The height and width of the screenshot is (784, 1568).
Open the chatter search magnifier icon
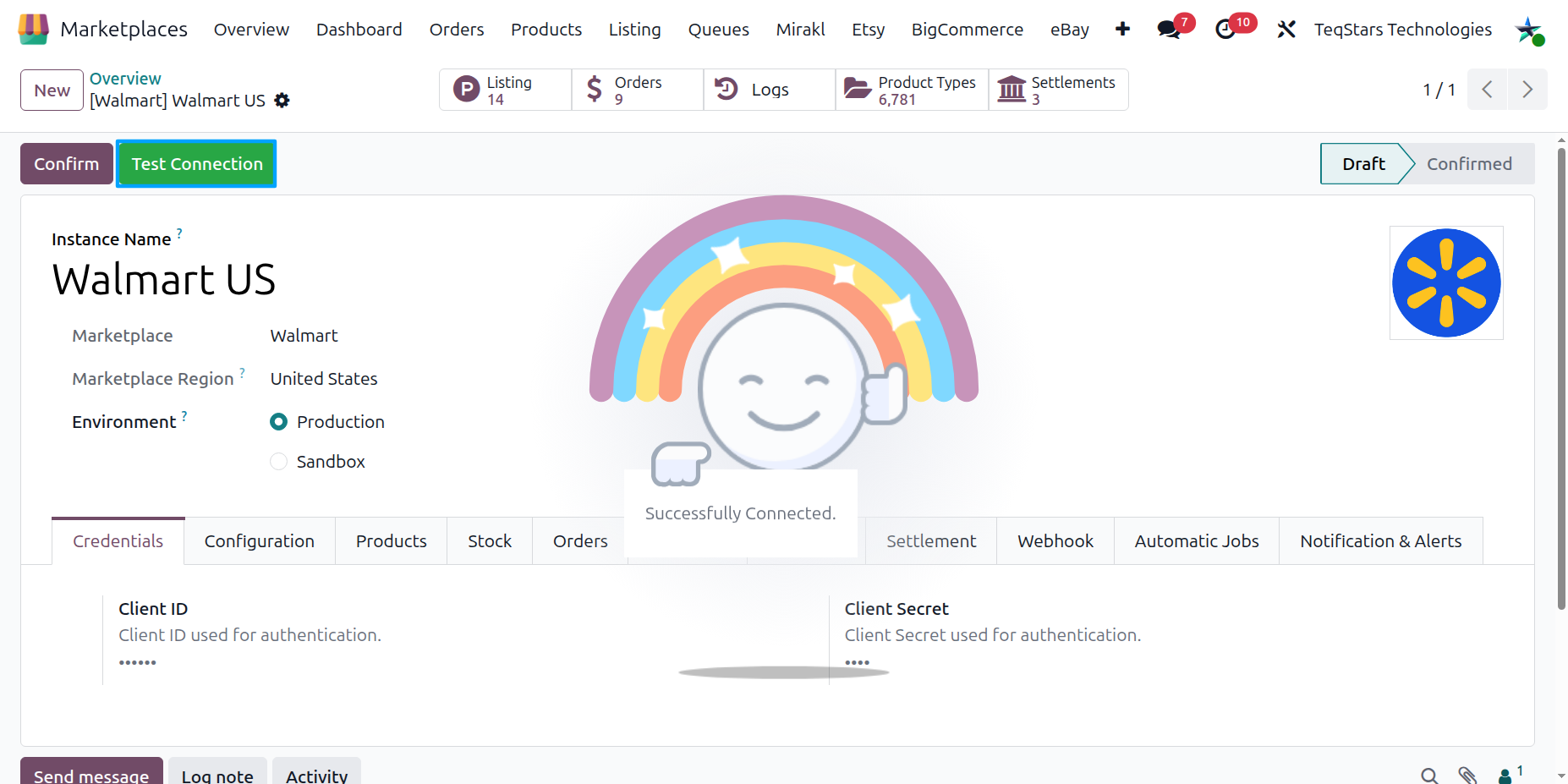(x=1429, y=775)
